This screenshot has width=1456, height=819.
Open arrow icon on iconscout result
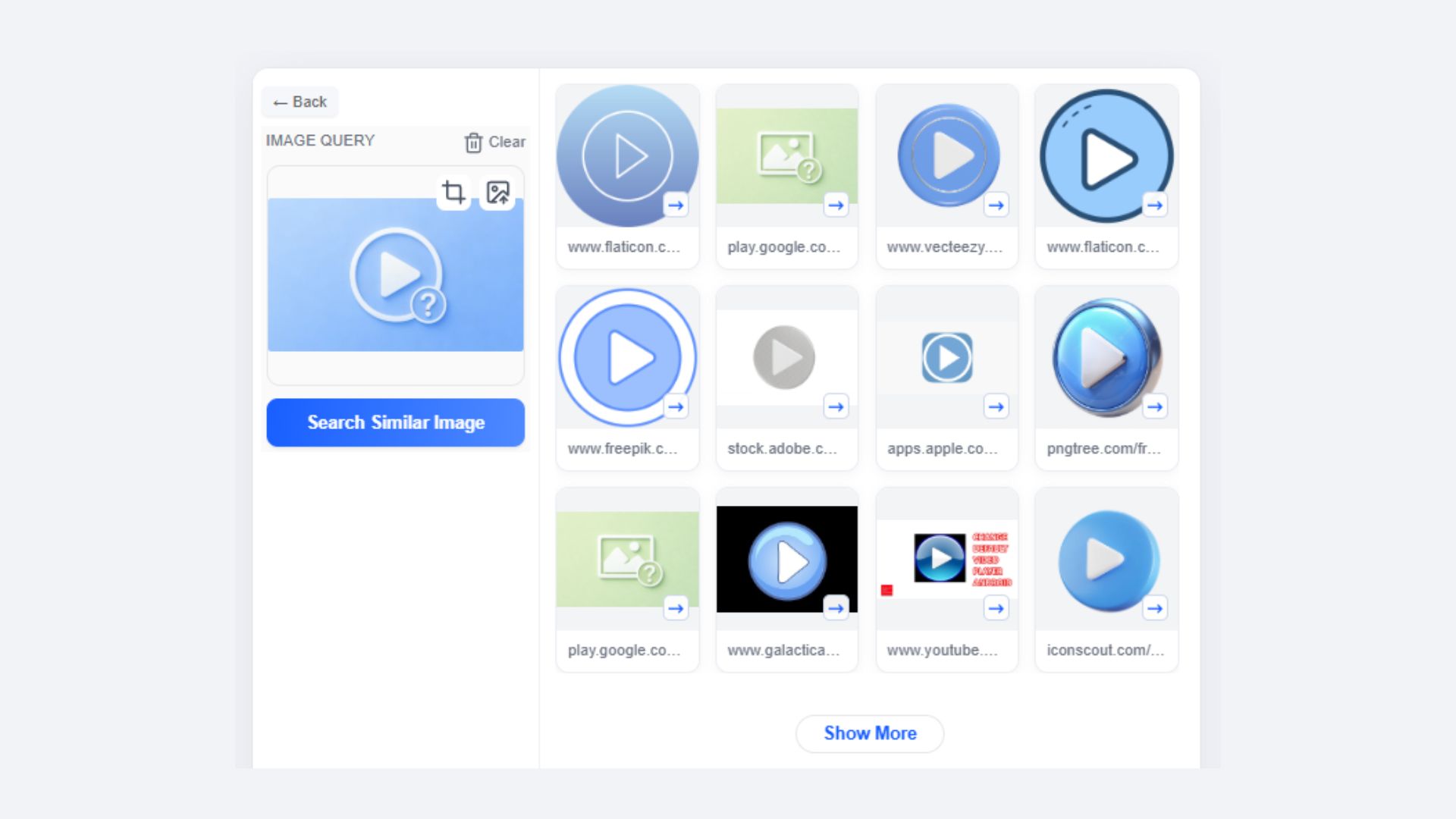[1155, 608]
